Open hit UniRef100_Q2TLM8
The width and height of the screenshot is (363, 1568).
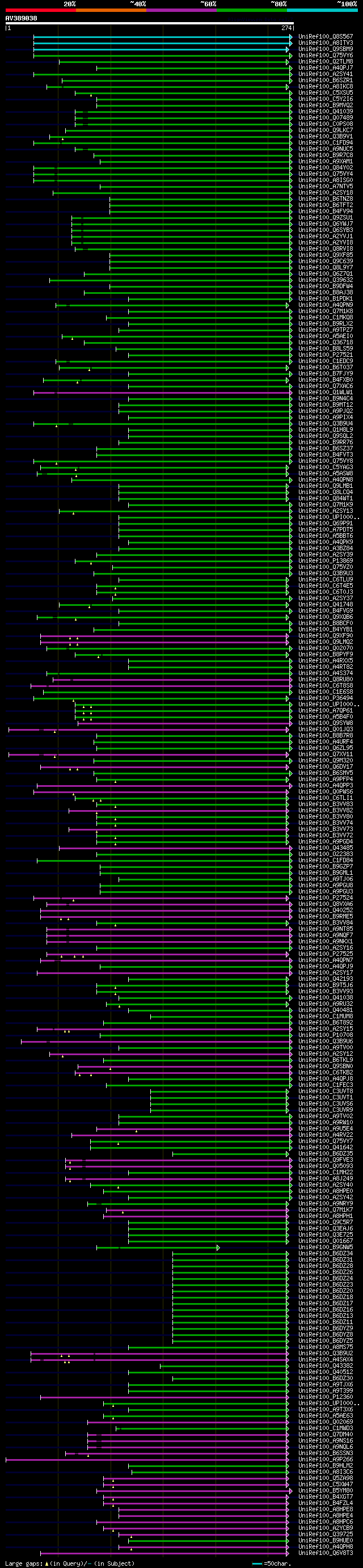click(x=326, y=61)
